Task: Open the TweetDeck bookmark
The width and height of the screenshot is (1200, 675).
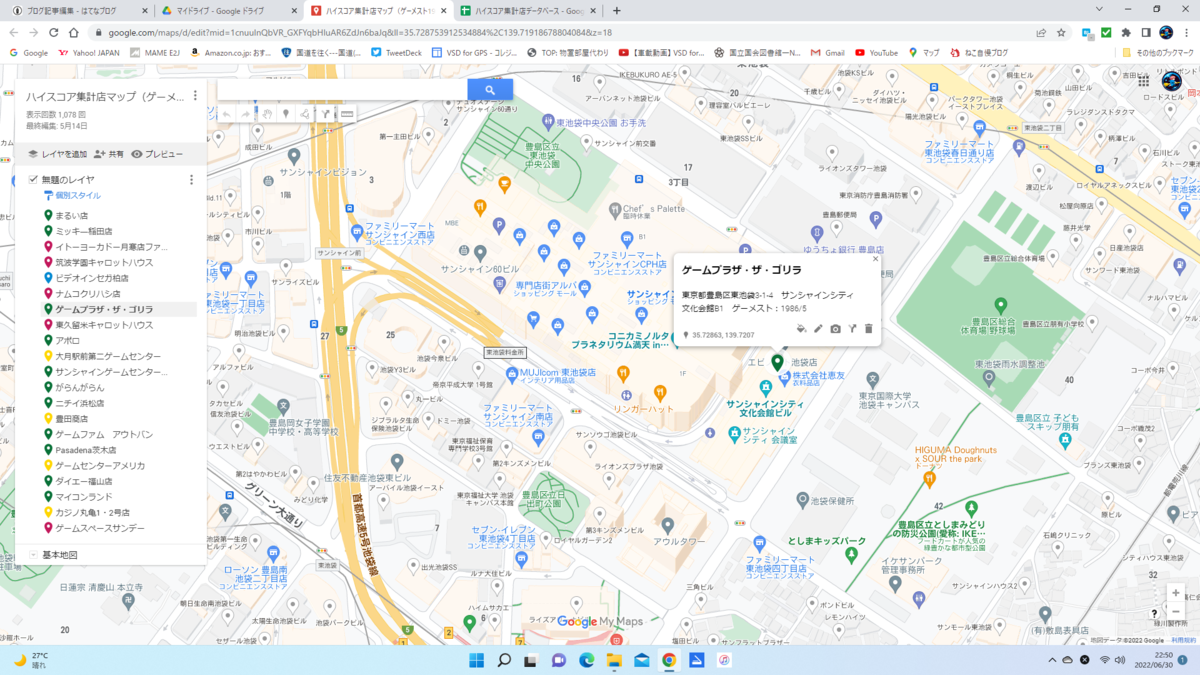Action: 396,52
